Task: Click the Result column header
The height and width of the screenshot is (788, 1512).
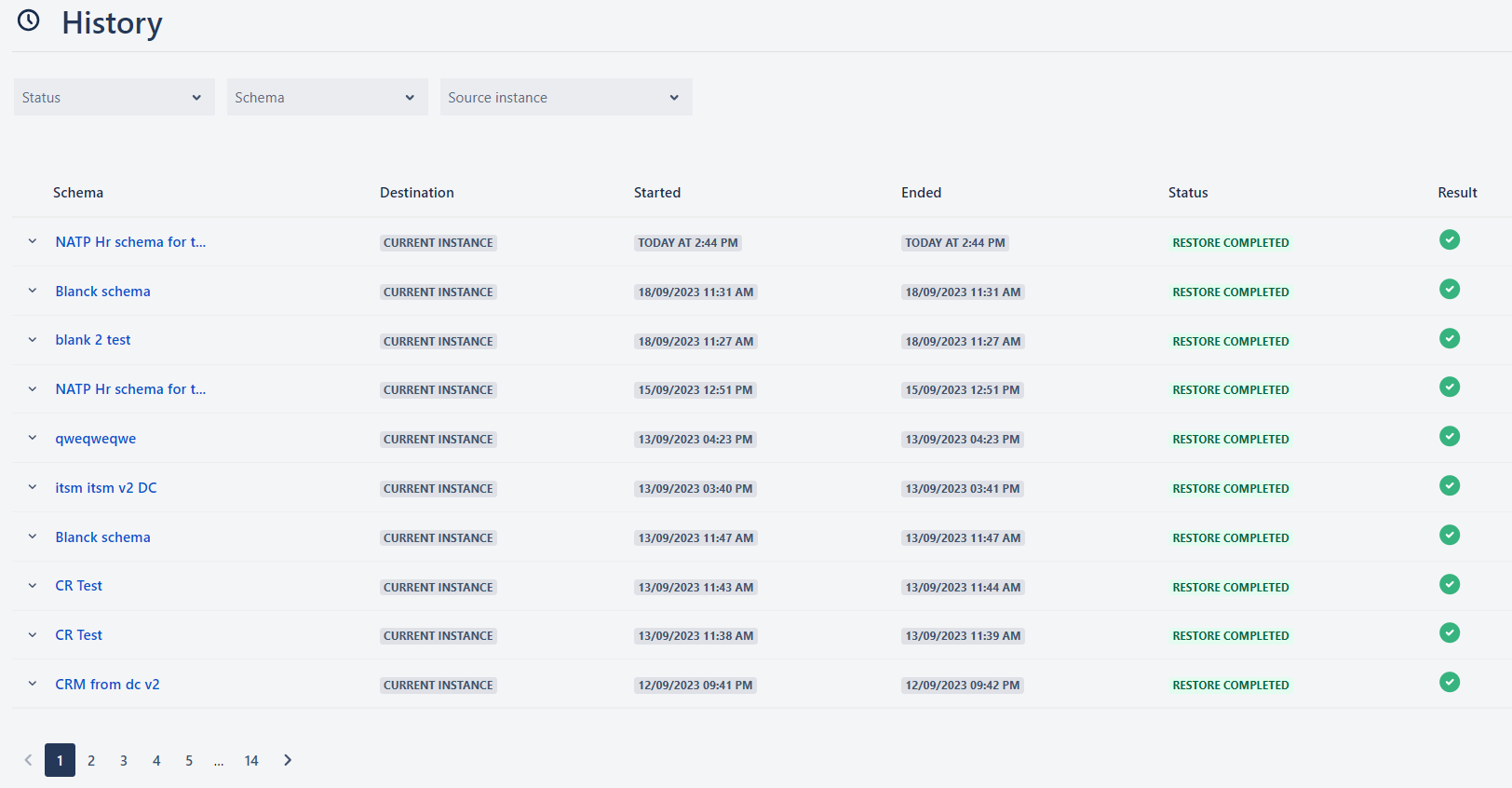Action: tap(1458, 193)
